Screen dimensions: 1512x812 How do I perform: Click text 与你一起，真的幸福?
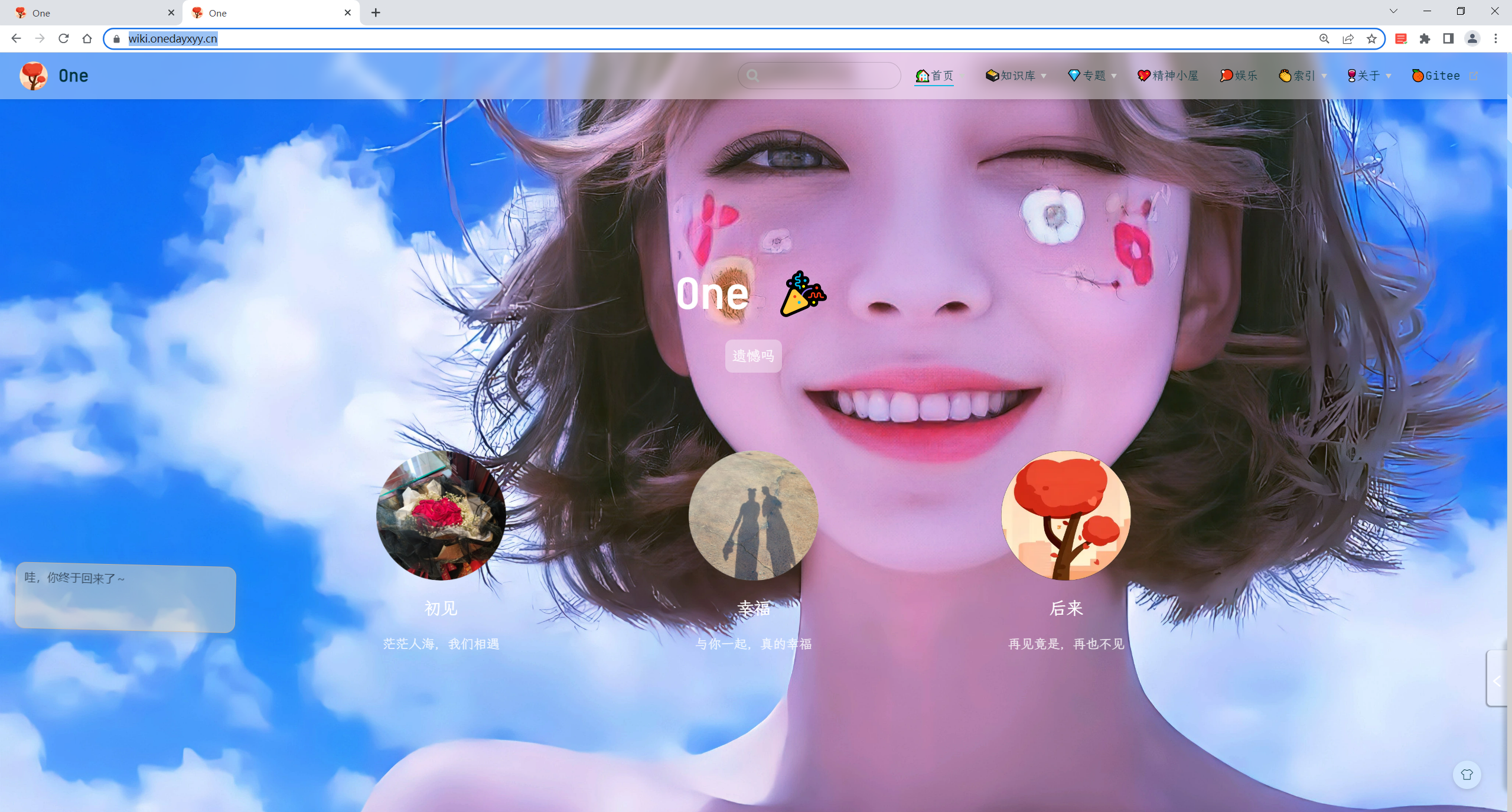click(x=754, y=644)
